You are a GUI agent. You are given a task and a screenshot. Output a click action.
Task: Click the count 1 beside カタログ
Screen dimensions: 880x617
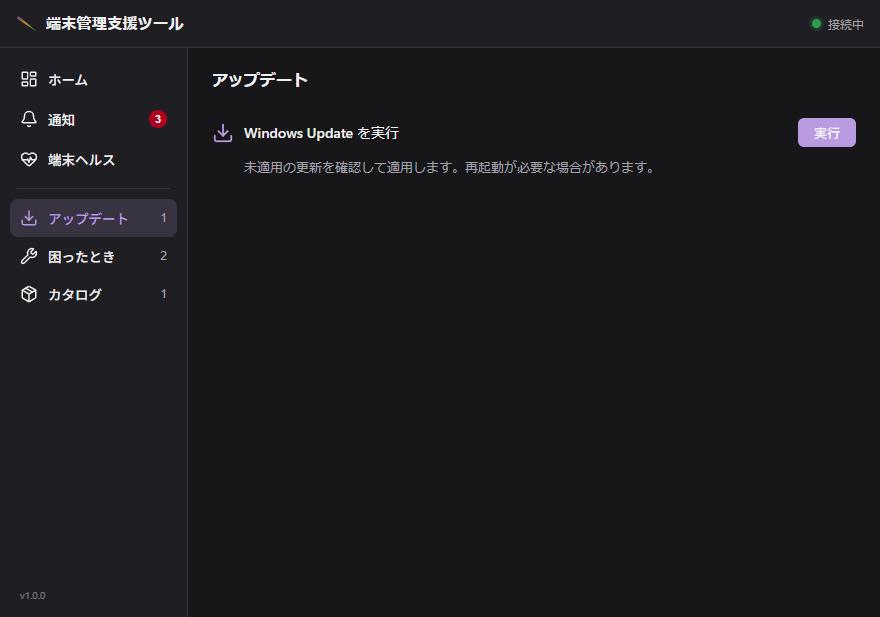(163, 294)
